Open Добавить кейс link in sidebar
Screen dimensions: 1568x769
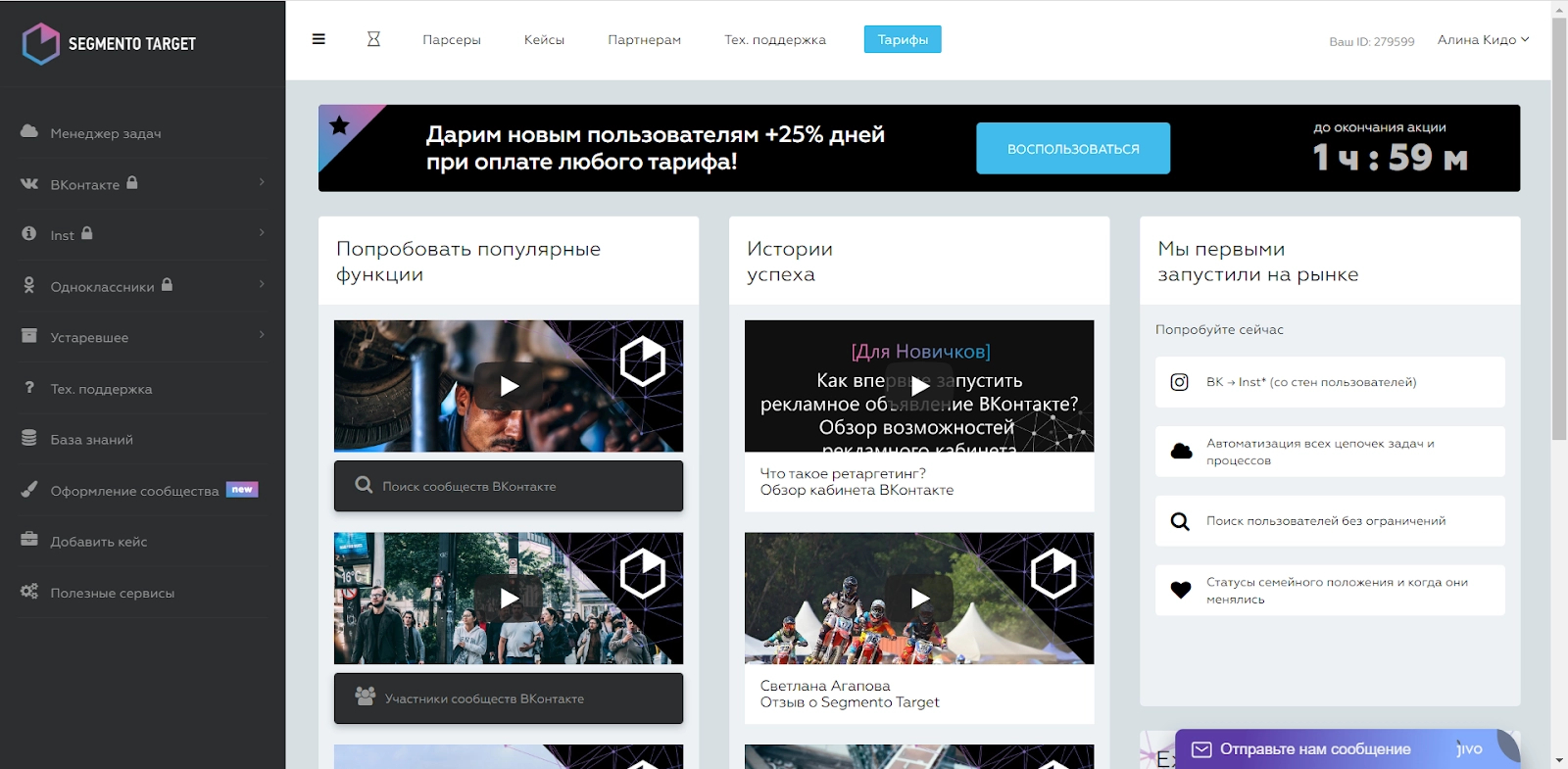point(99,542)
